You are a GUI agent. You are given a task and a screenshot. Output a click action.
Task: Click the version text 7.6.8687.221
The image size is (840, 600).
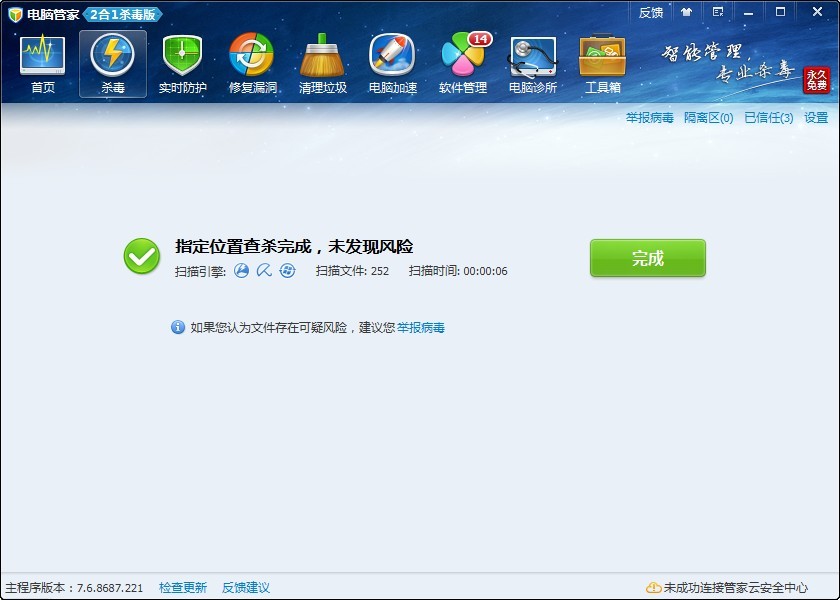click(x=110, y=588)
